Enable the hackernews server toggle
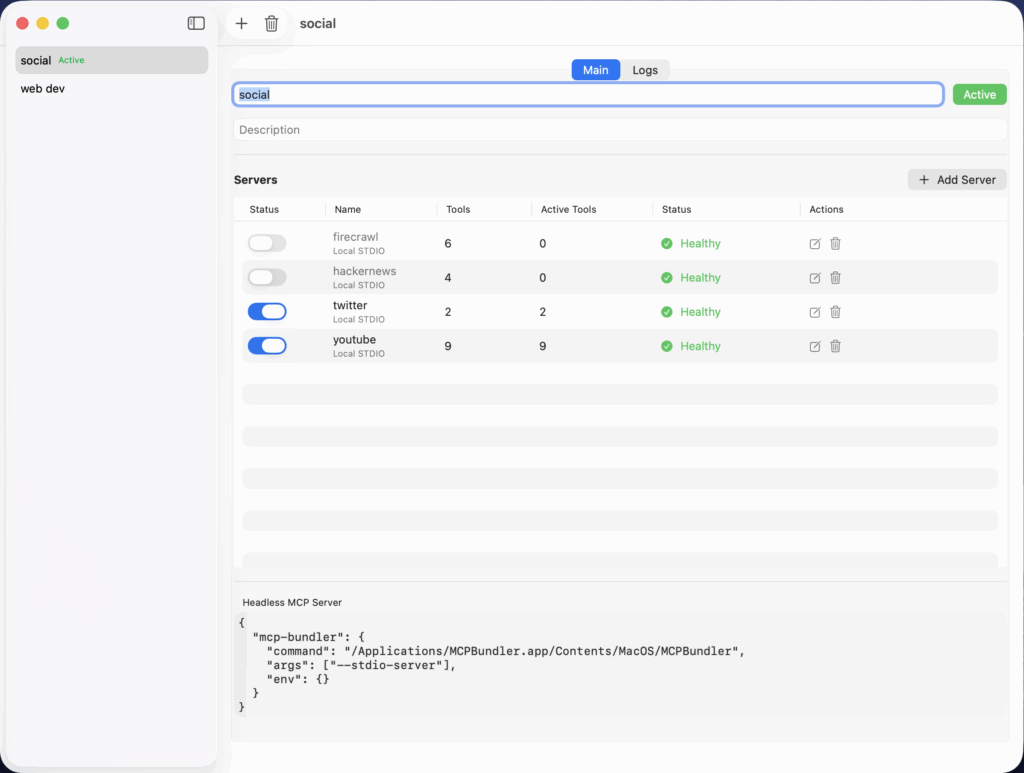Viewport: 1024px width, 773px height. click(267, 278)
